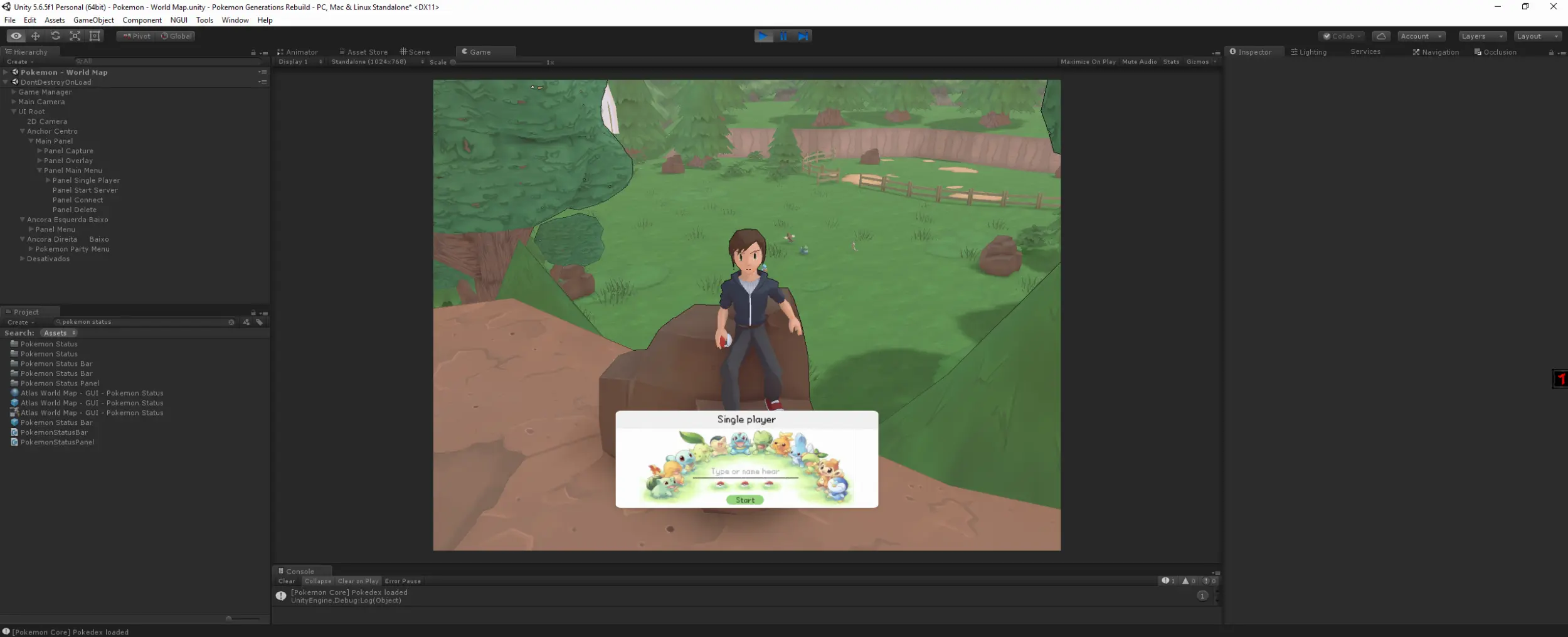This screenshot has width=1568, height=637.
Task: Select the Move tool
Action: tap(36, 36)
